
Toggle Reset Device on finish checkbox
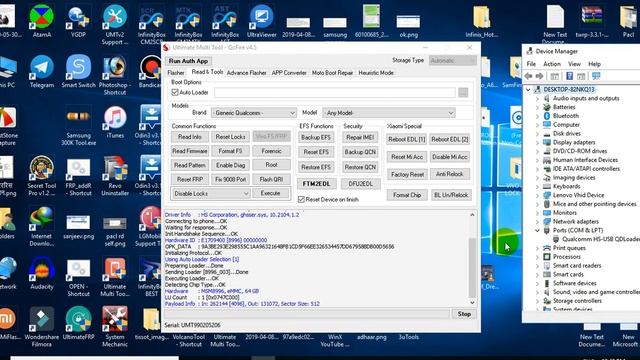[301, 200]
